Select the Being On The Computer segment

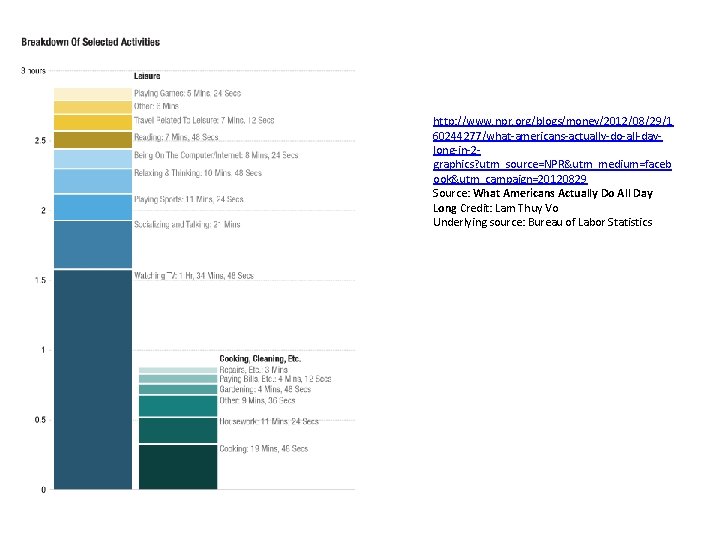pos(93,159)
